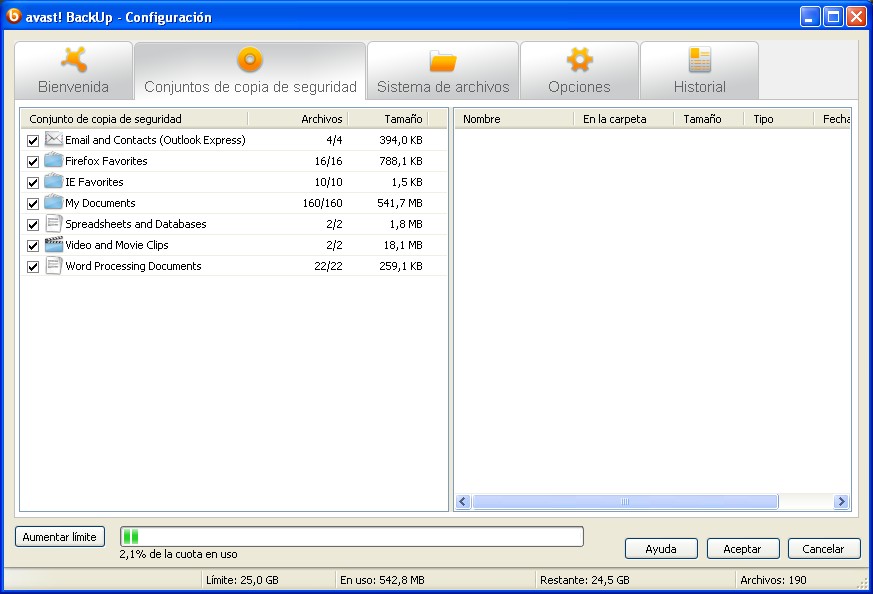The image size is (873, 594).
Task: Sort by the Conjunto de copia de seguridad header
Action: click(134, 119)
